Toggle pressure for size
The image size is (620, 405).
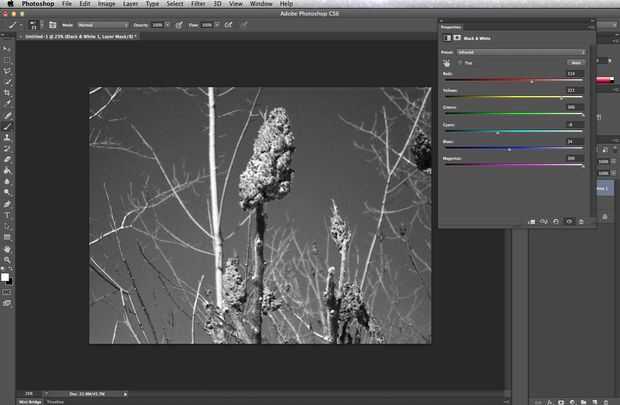[244, 25]
